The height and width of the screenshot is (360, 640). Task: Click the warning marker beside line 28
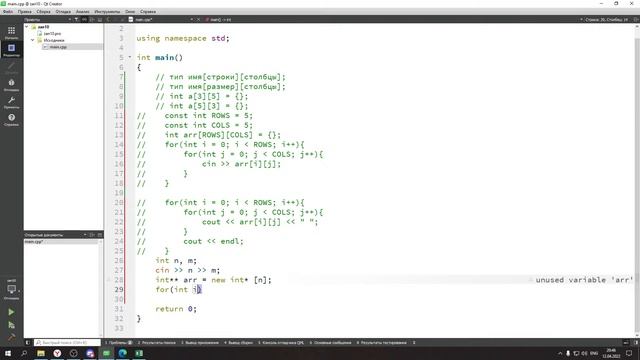(x=109, y=280)
